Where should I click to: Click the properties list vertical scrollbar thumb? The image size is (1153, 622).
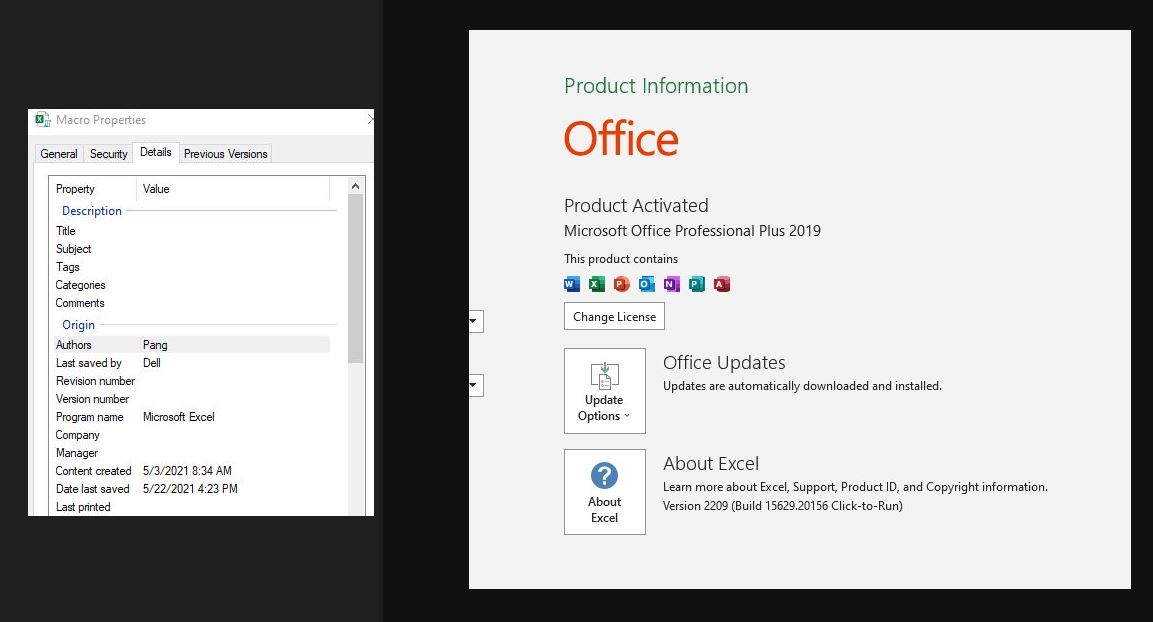tap(356, 280)
